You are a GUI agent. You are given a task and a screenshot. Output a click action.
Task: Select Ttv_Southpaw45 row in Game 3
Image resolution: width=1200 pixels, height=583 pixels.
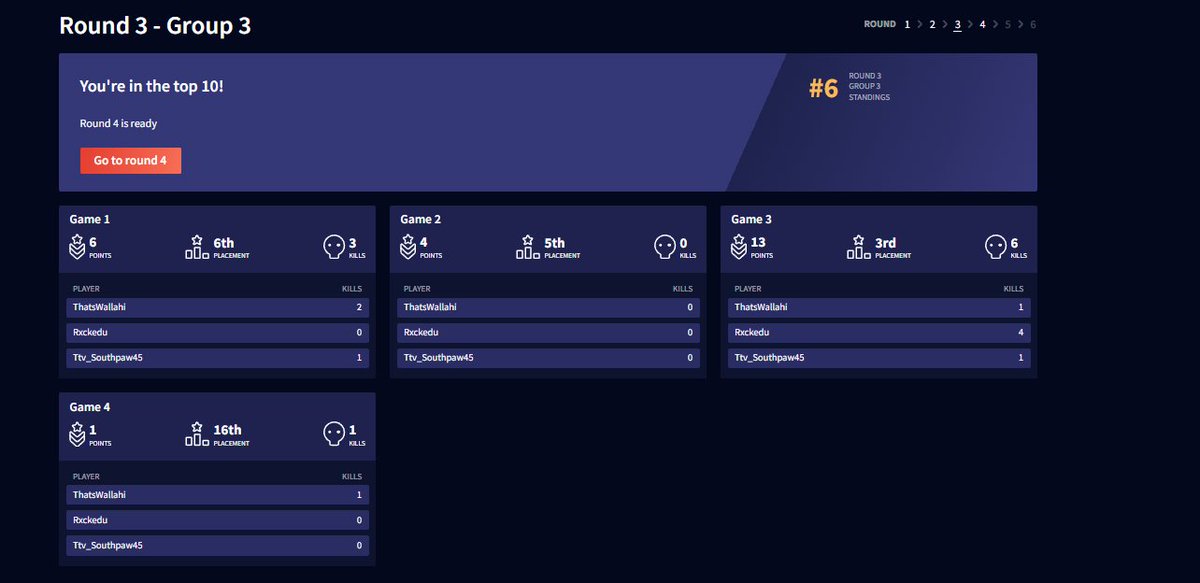click(879, 357)
